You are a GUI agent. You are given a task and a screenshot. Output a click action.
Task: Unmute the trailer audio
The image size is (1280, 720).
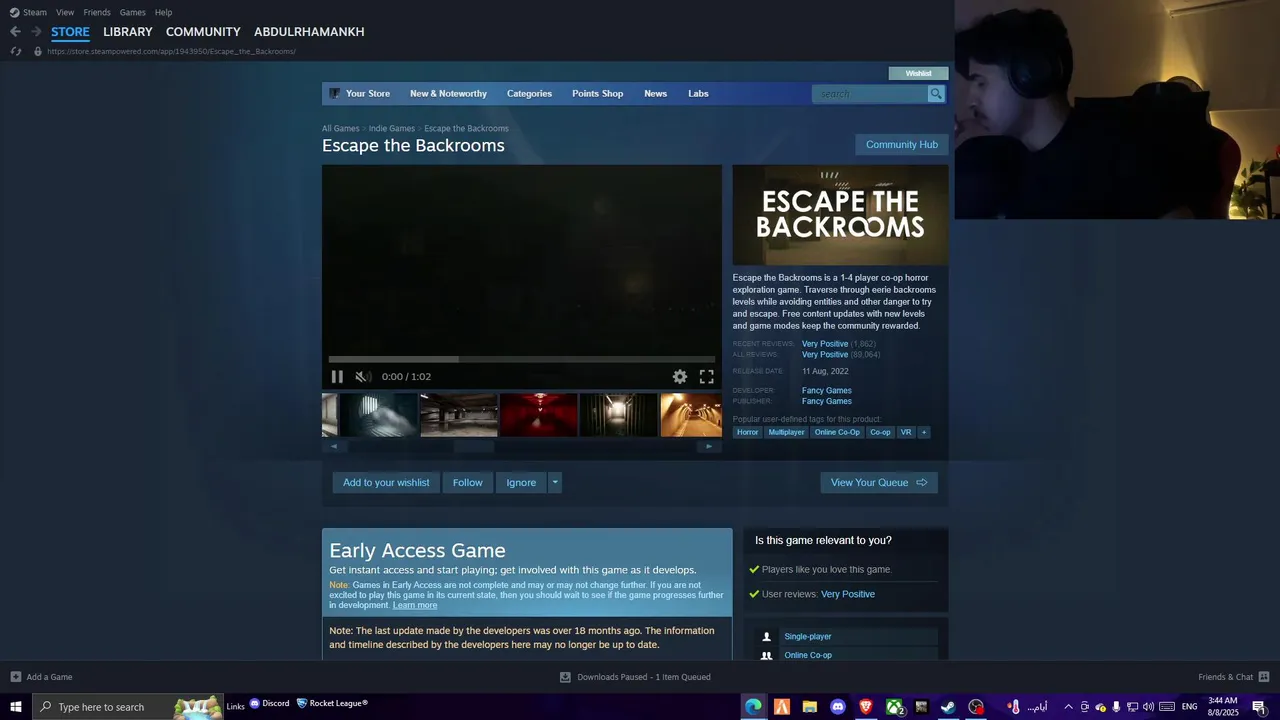point(363,377)
